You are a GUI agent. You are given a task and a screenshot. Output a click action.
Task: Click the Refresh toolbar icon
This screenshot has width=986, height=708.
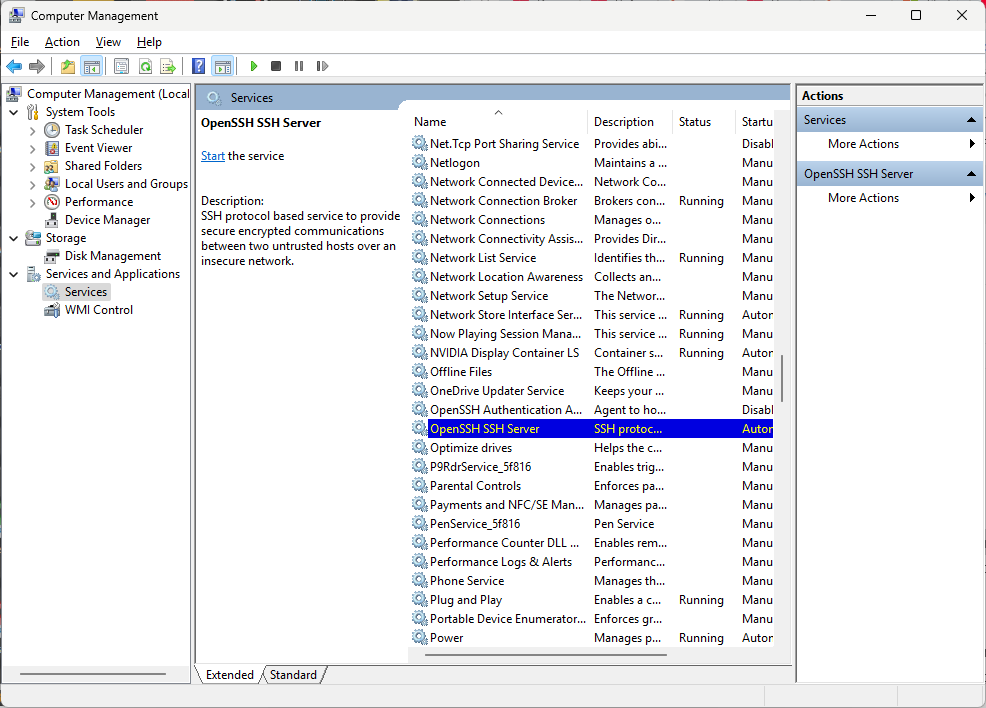point(145,66)
